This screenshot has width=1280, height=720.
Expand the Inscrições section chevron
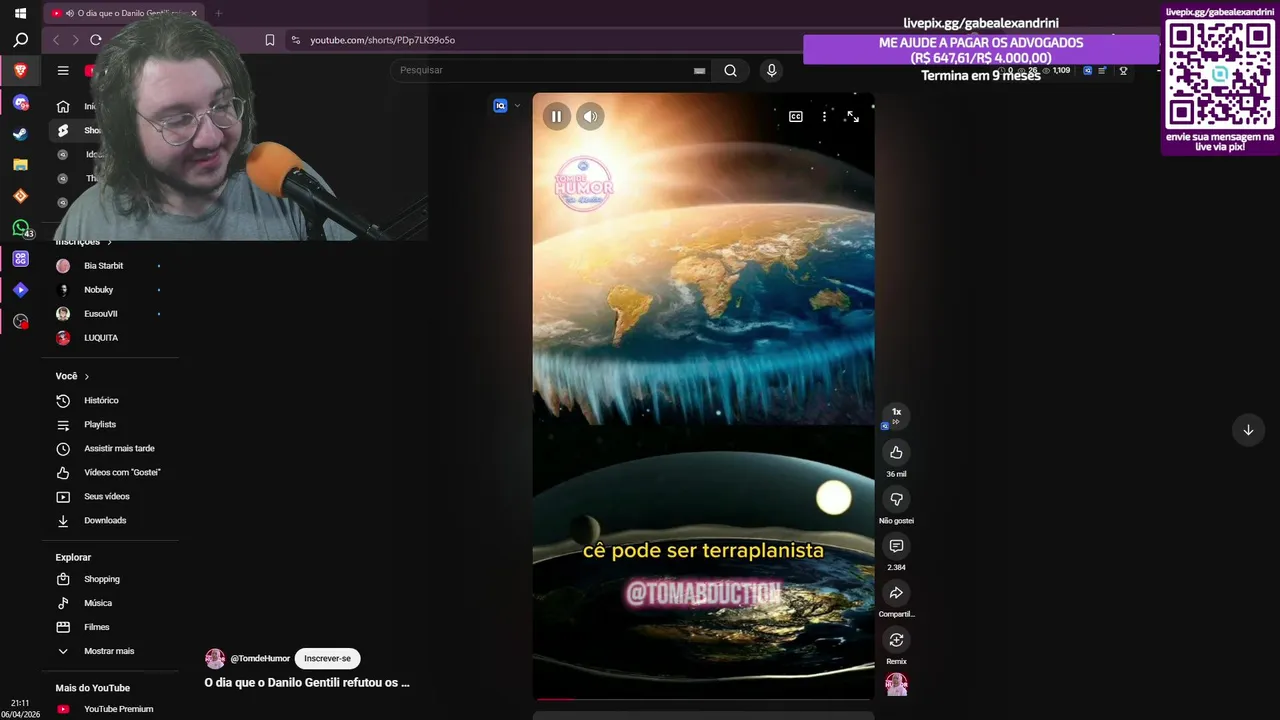(109, 242)
